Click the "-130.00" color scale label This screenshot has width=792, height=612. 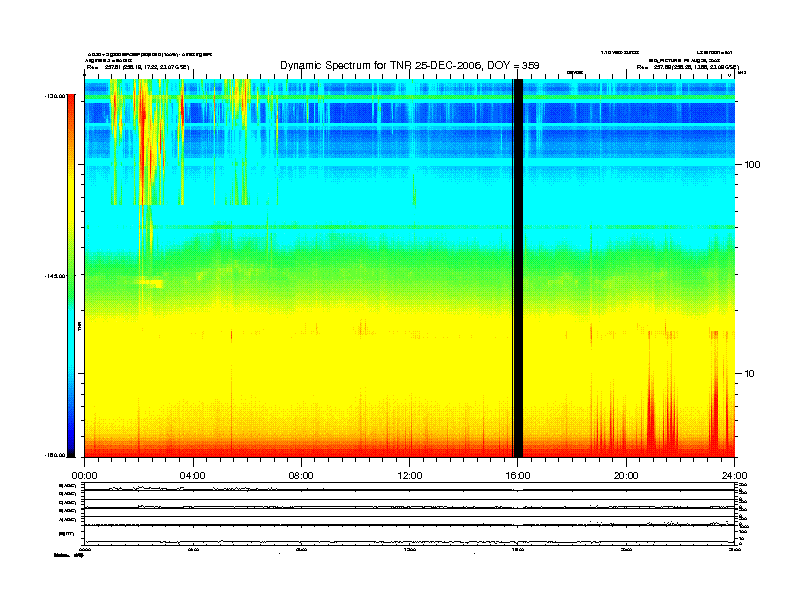(56, 95)
